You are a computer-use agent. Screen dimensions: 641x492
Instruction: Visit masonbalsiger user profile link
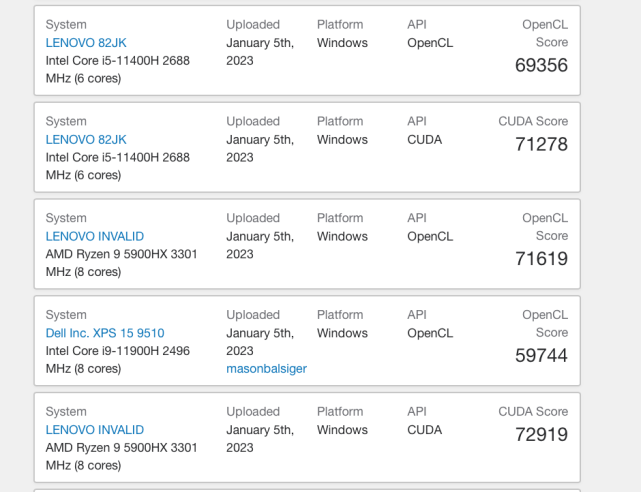click(x=266, y=369)
